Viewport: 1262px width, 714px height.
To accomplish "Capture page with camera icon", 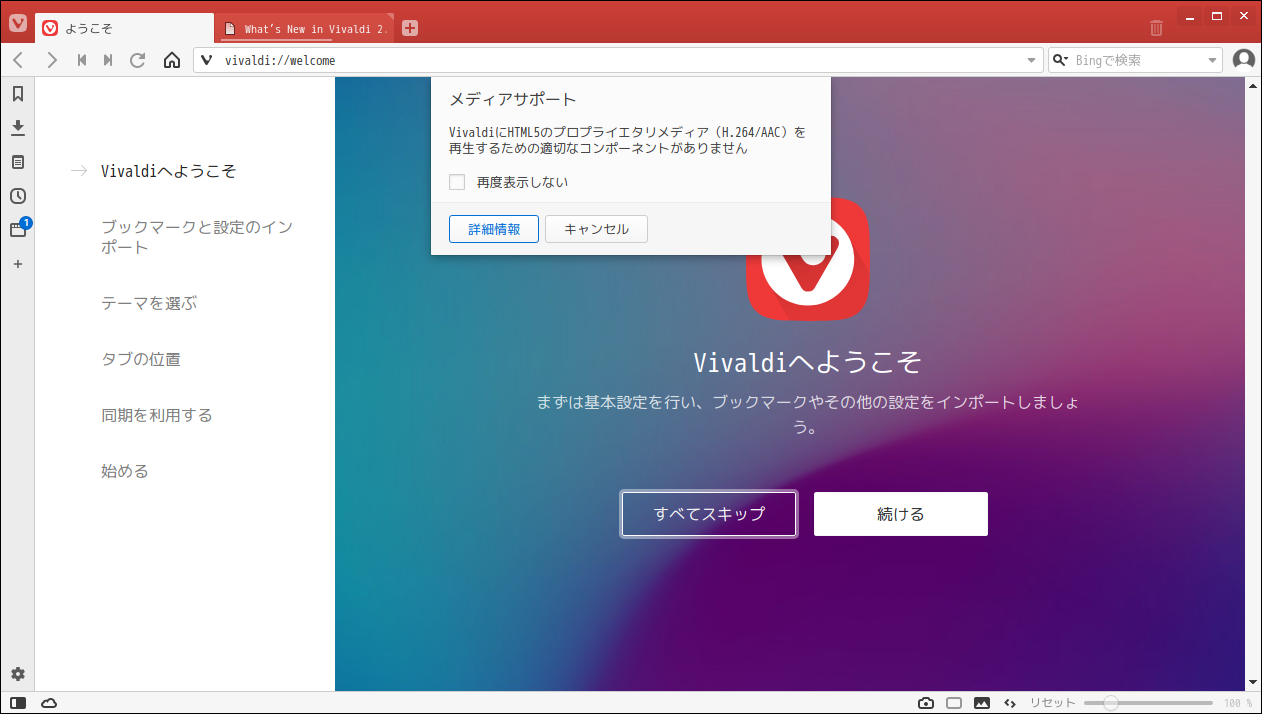I will [x=926, y=703].
